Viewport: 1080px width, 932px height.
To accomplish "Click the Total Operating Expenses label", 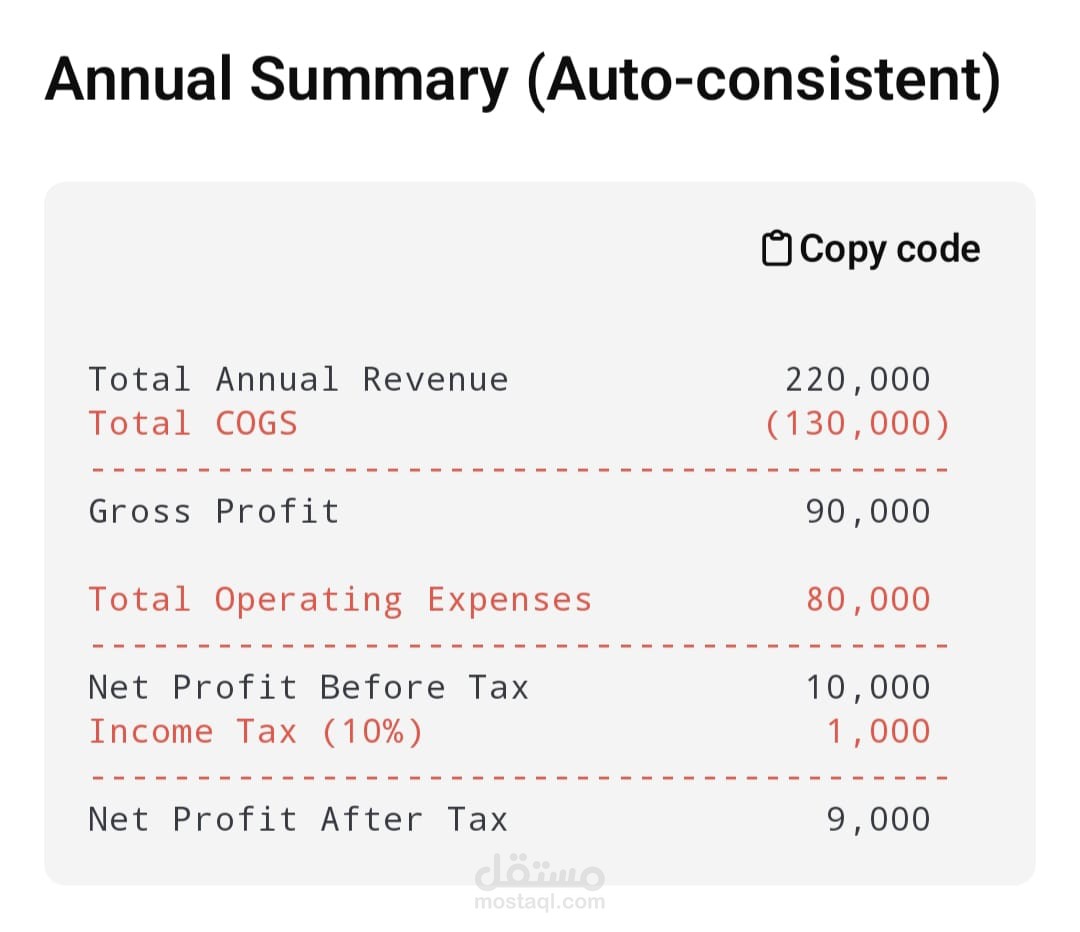I will click(340, 600).
